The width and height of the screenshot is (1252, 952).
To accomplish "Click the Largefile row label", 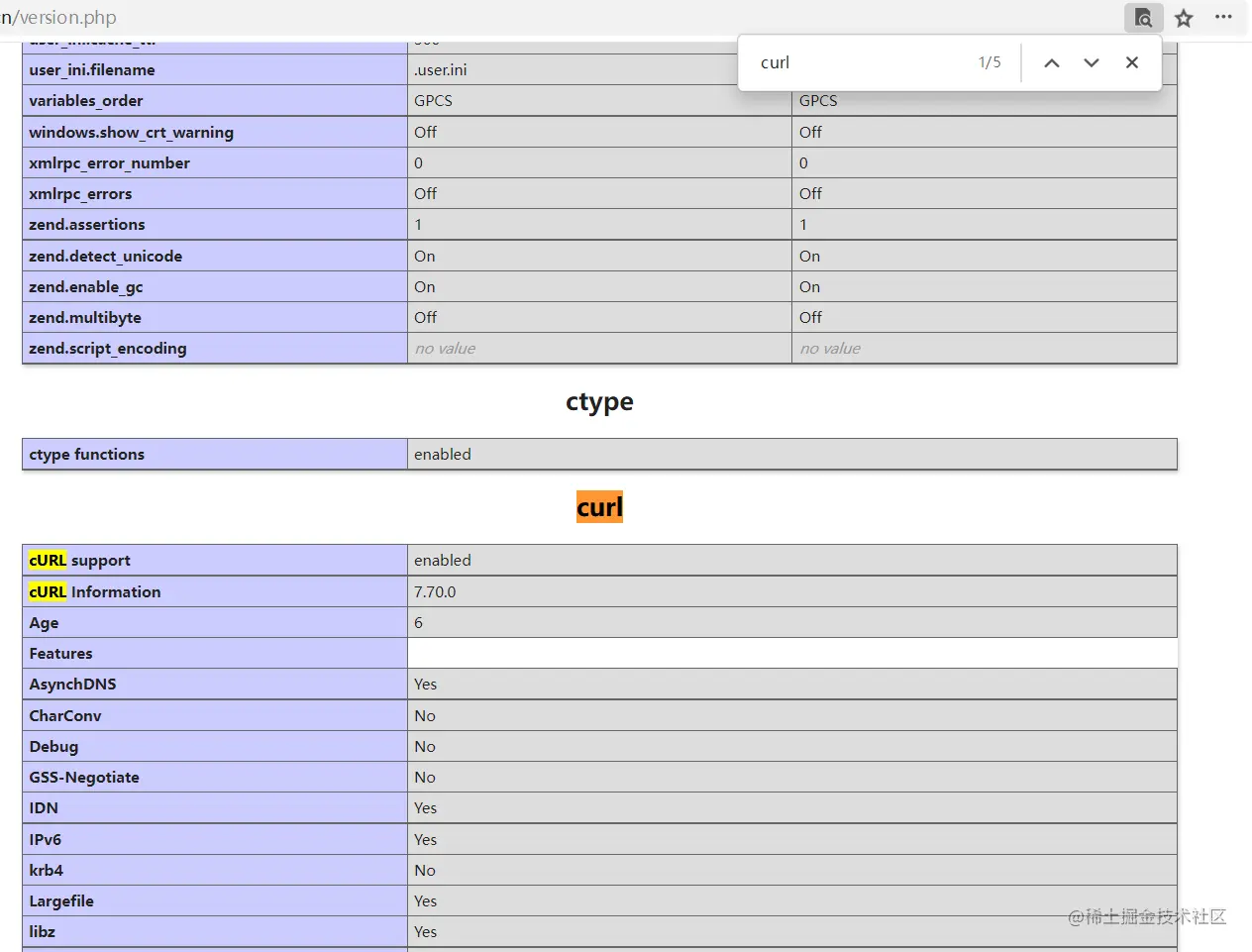I will pyautogui.click(x=61, y=900).
